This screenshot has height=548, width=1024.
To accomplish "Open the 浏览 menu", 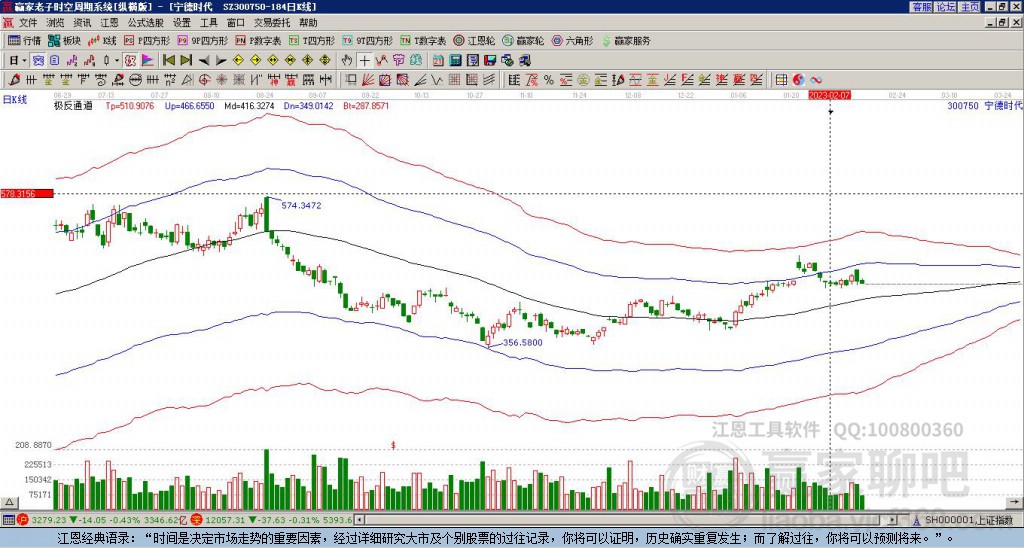I will (56, 23).
